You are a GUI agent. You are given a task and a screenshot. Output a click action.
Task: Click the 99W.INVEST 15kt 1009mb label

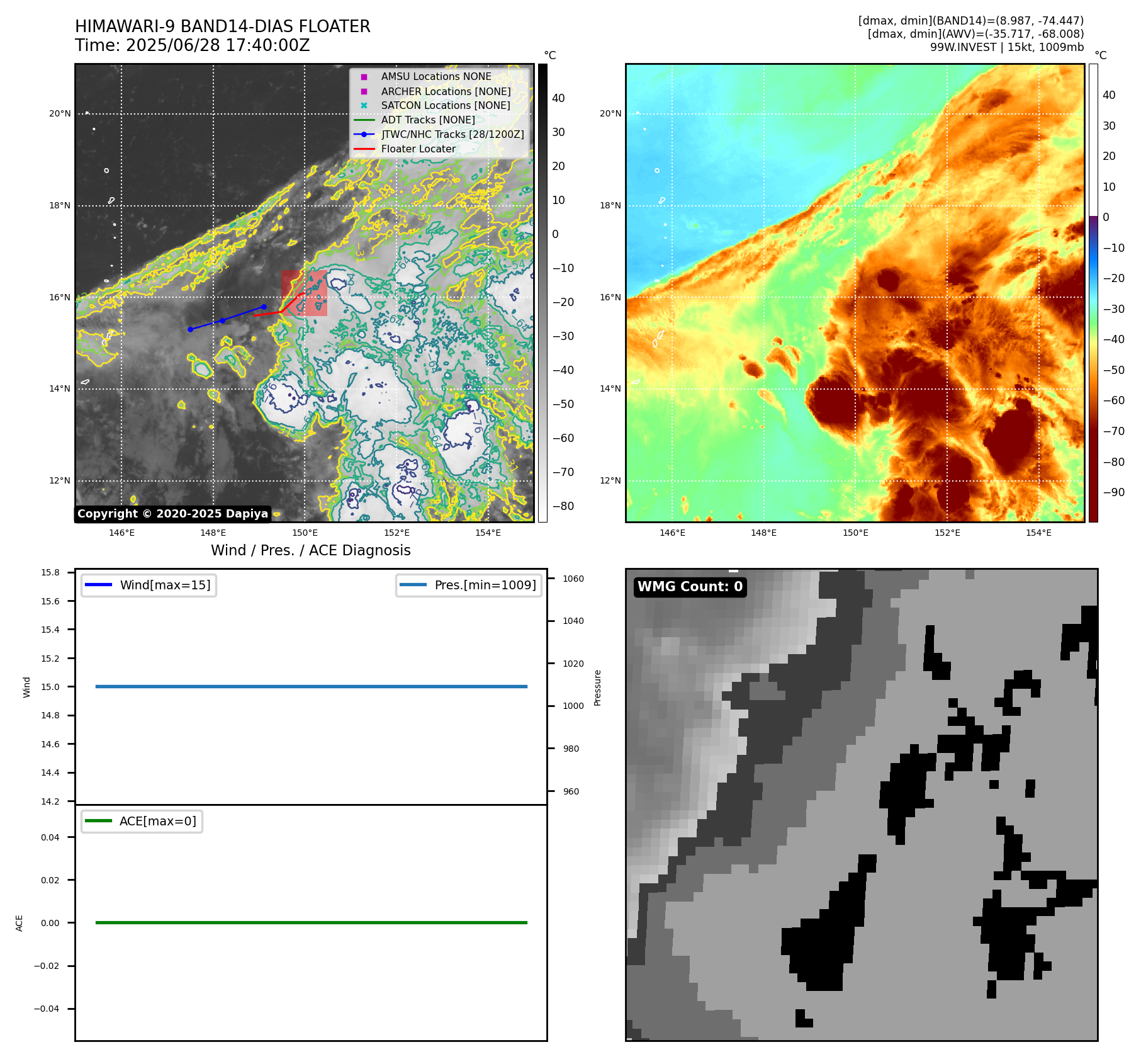click(x=1007, y=47)
